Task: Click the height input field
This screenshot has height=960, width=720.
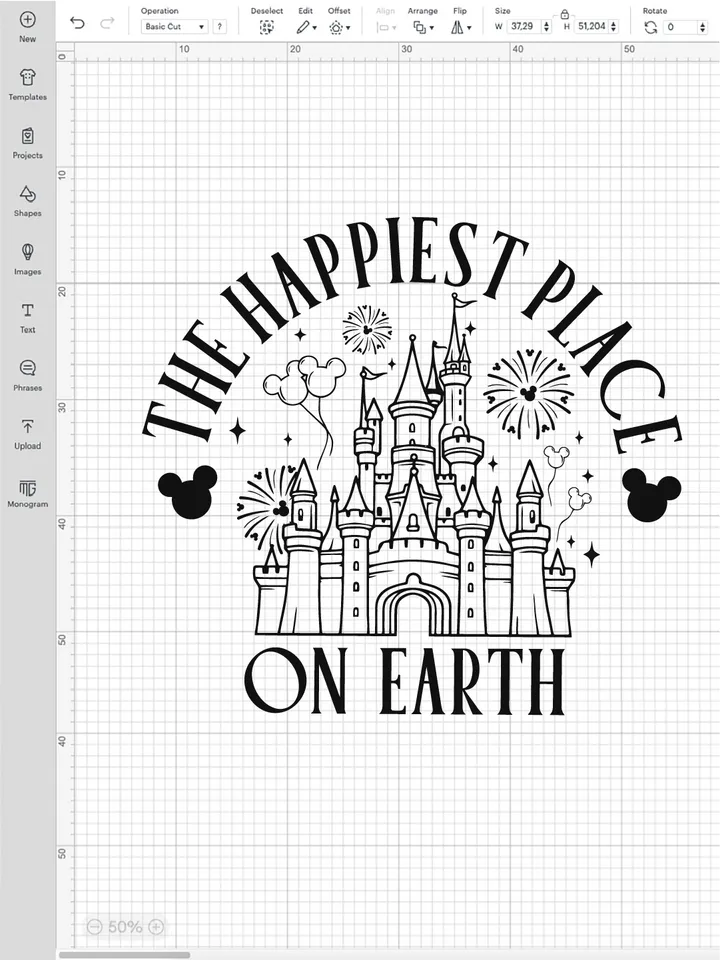Action: pyautogui.click(x=592, y=26)
